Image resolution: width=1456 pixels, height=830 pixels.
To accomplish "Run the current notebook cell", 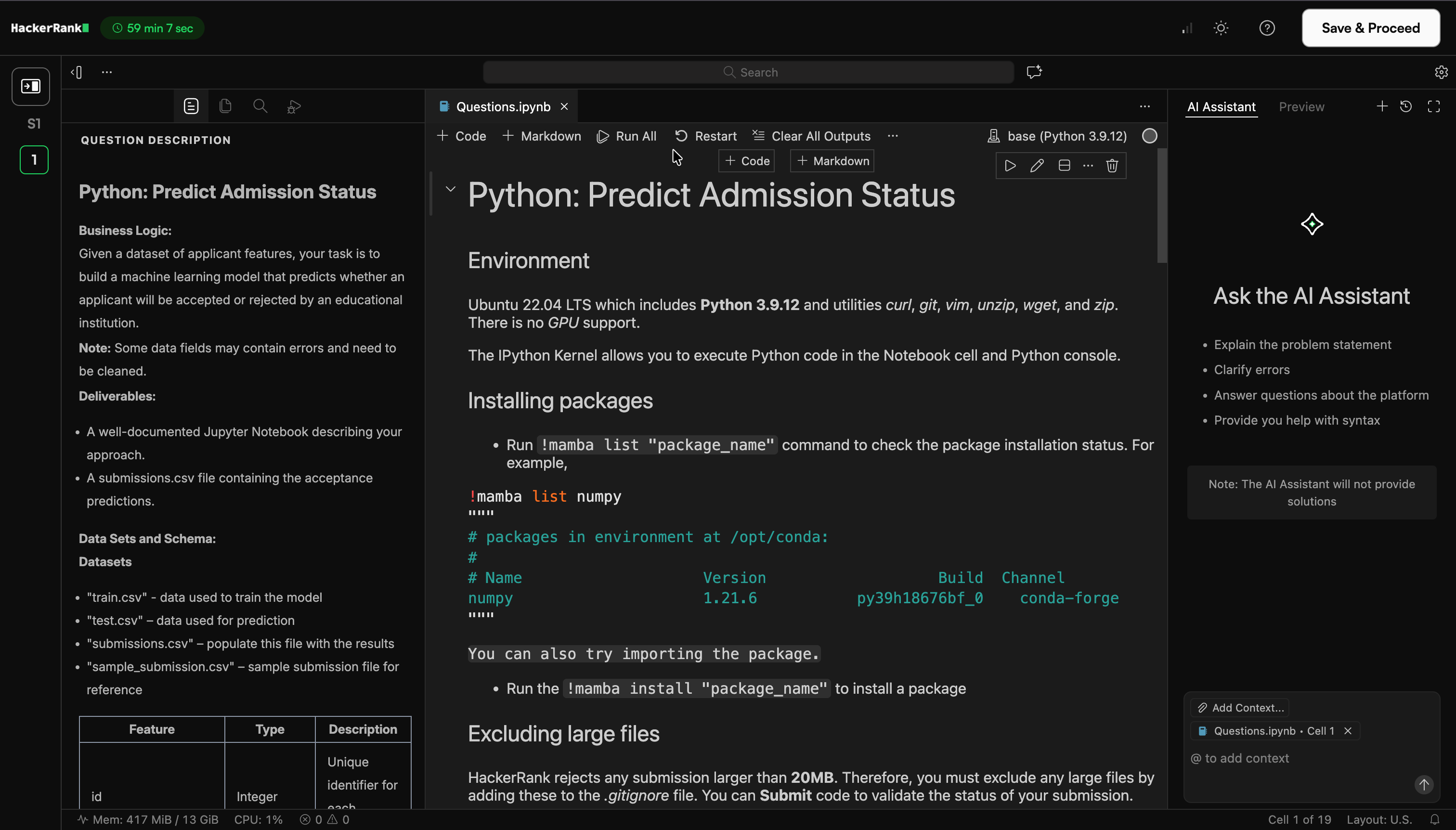I will pyautogui.click(x=1010, y=166).
